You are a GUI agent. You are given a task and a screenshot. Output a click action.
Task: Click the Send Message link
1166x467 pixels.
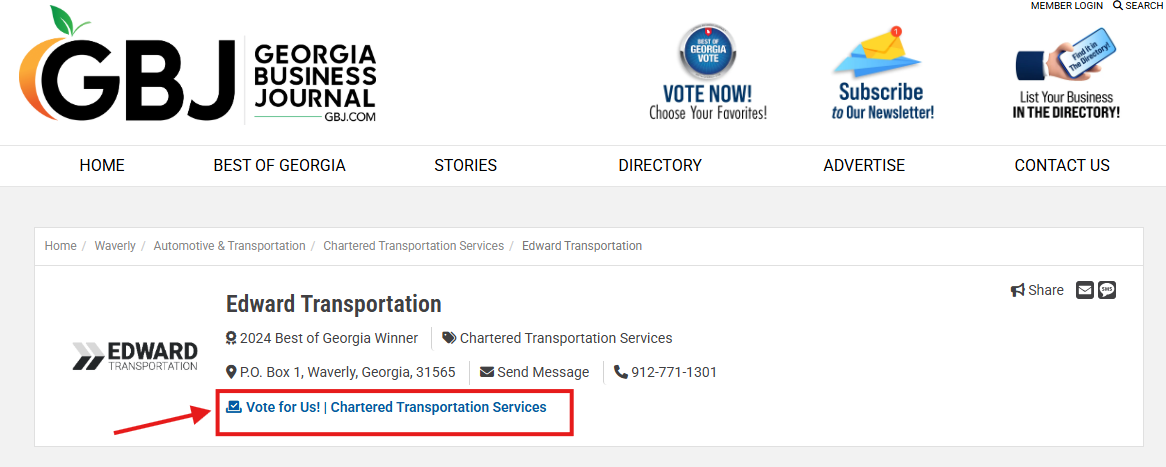pyautogui.click(x=543, y=372)
